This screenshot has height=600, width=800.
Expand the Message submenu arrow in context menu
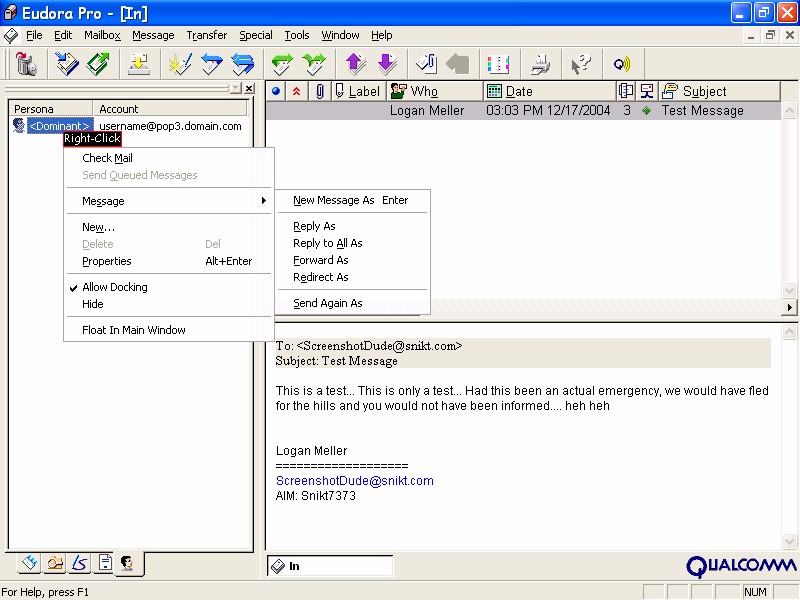pyautogui.click(x=264, y=201)
